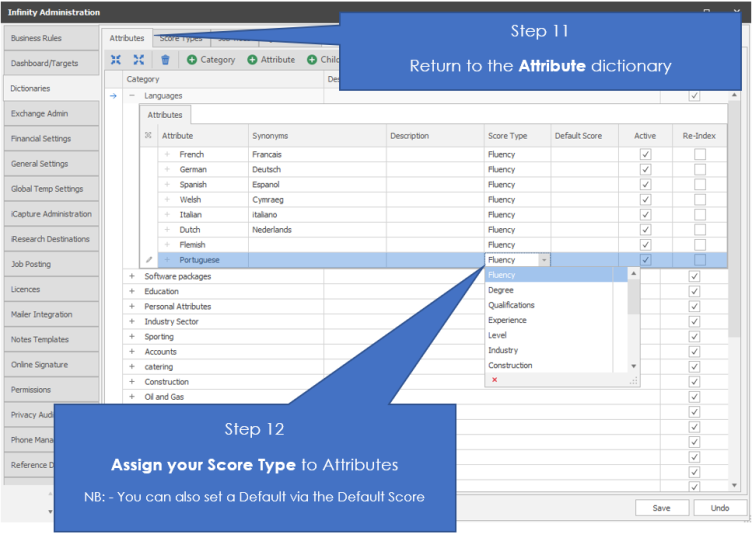Select Qualifications from the score type list

[511, 305]
